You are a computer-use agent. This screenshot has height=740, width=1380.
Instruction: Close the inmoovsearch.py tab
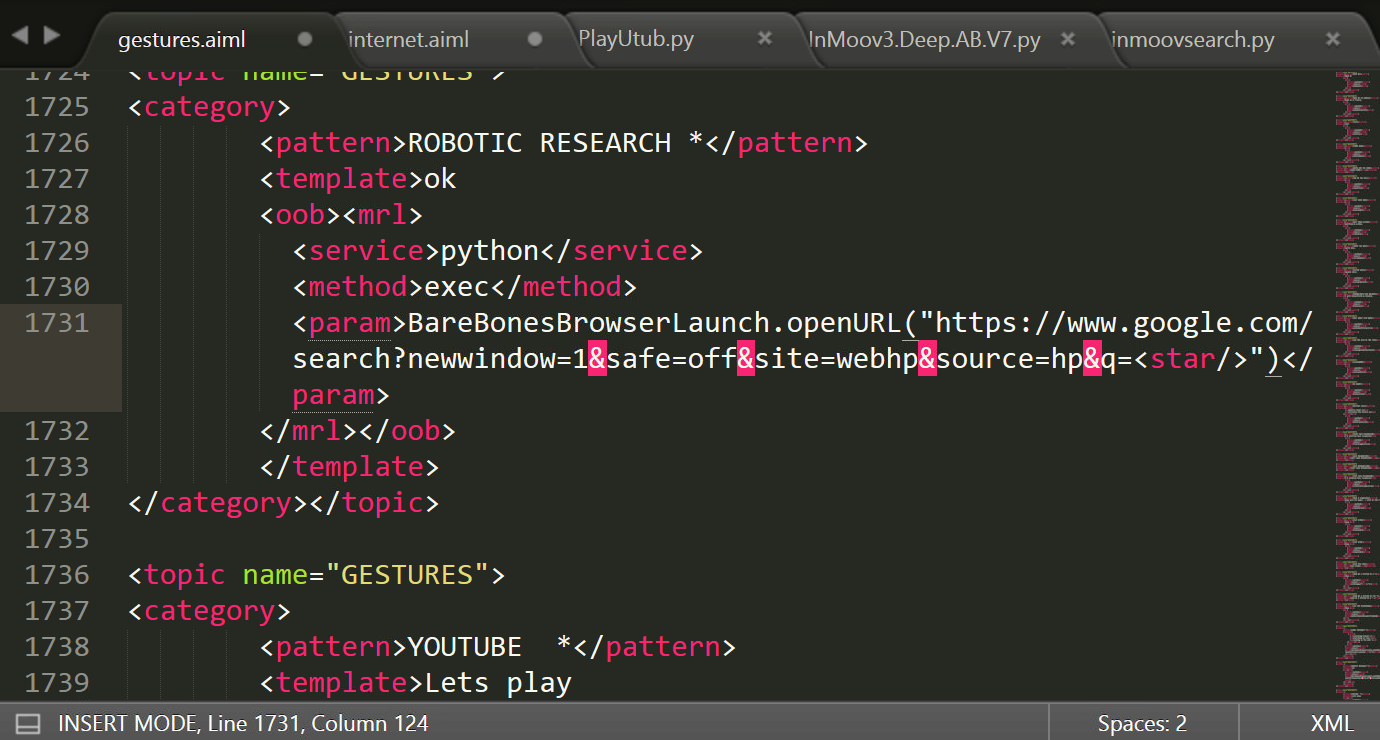click(1333, 39)
